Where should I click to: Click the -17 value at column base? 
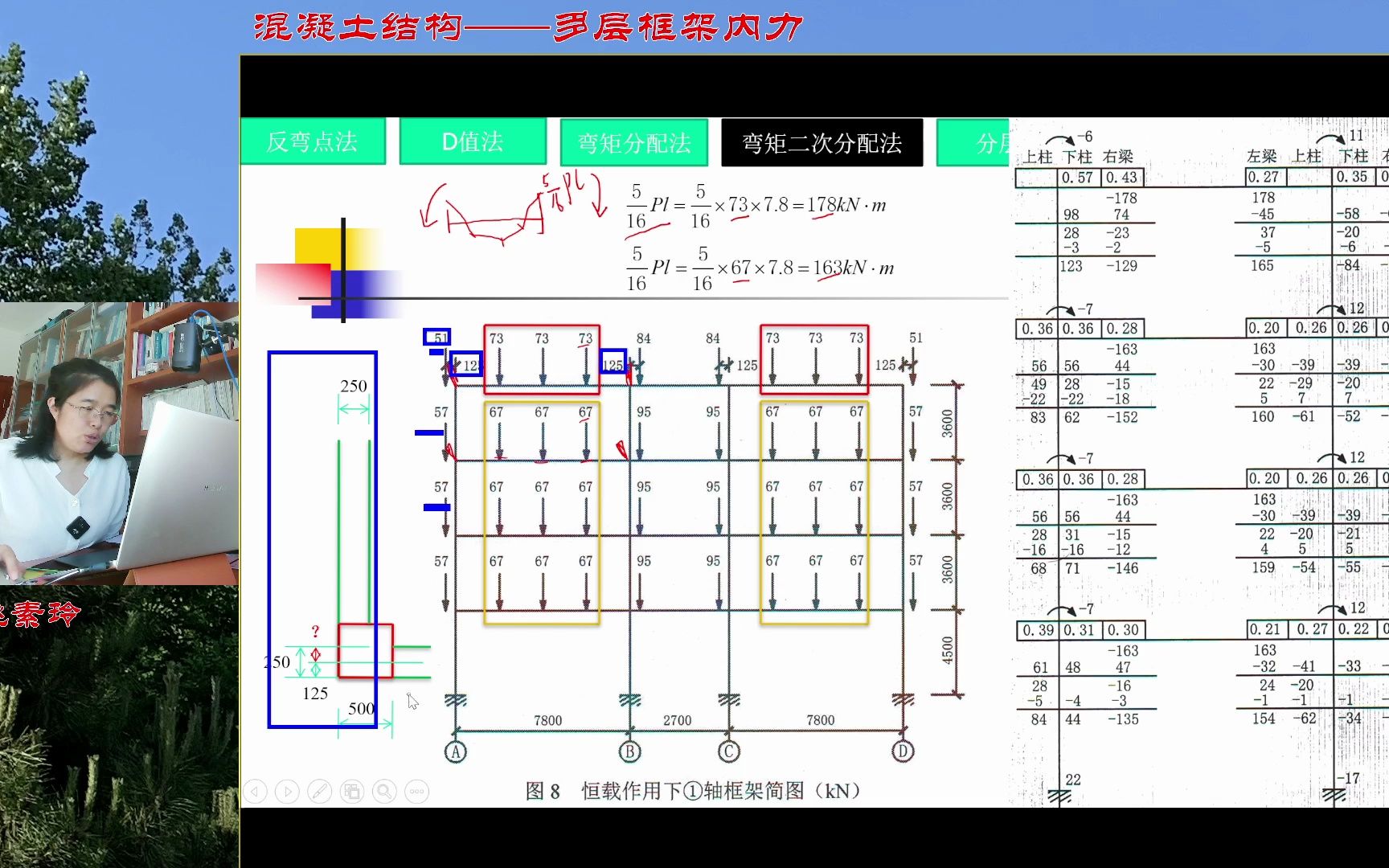tap(1348, 778)
